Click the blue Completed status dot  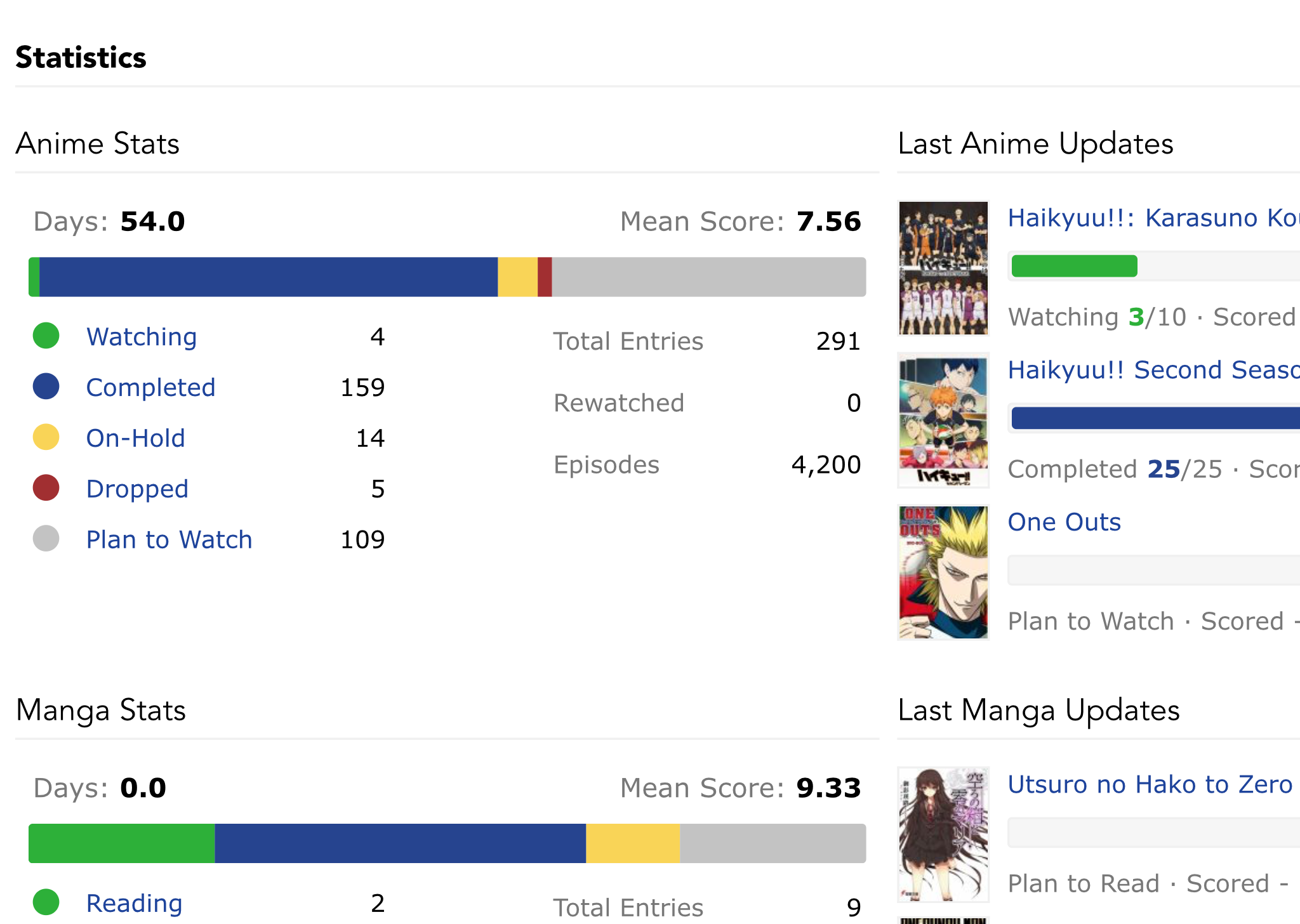tap(46, 386)
